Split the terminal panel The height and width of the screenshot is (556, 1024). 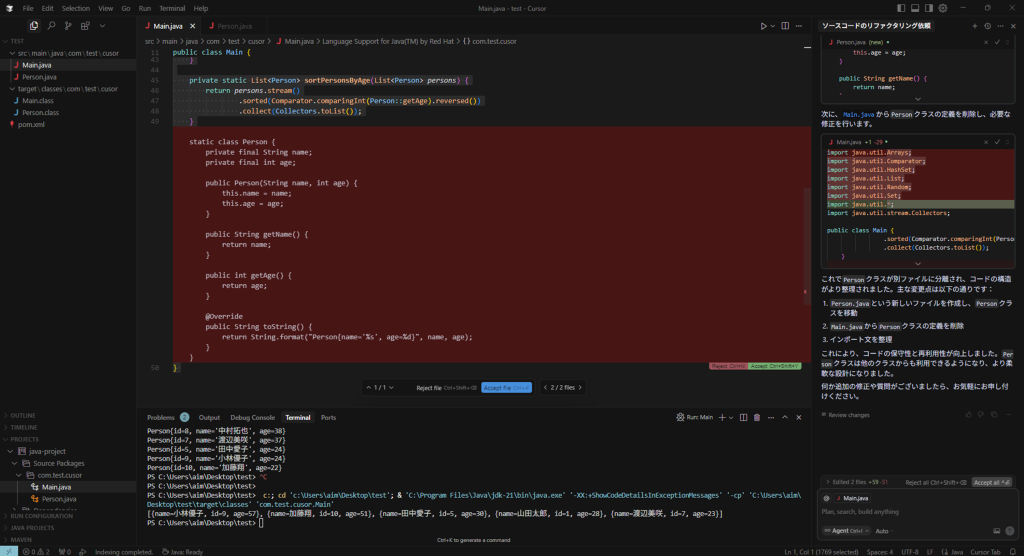tap(743, 417)
